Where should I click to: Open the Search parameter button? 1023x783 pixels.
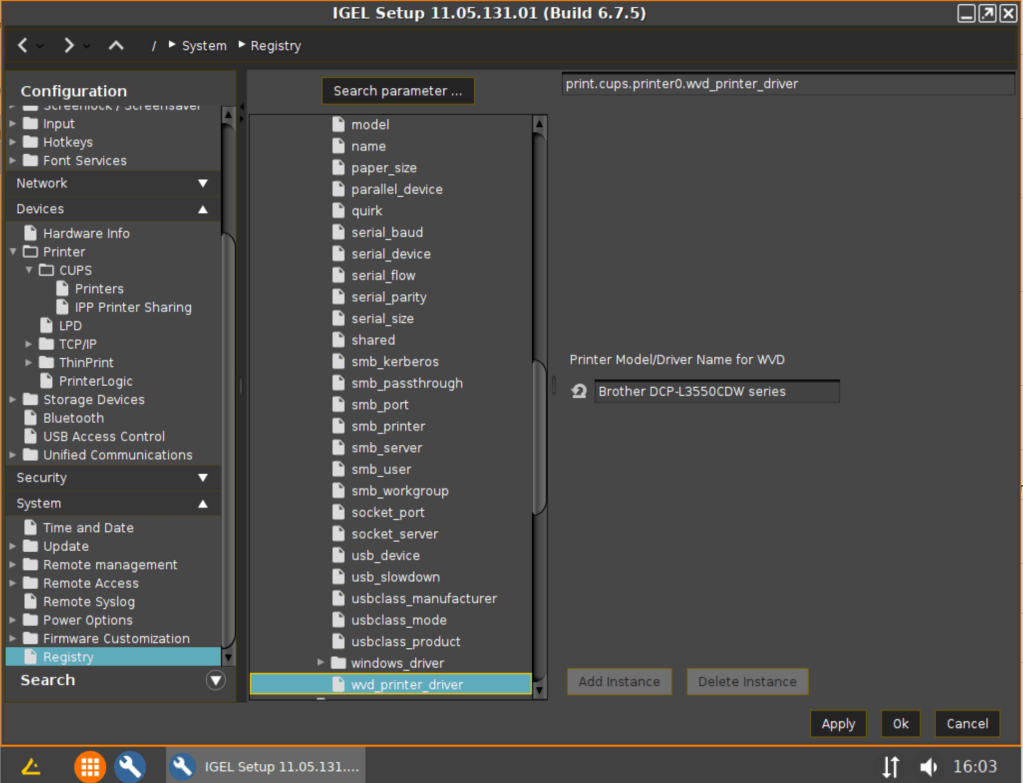point(398,91)
